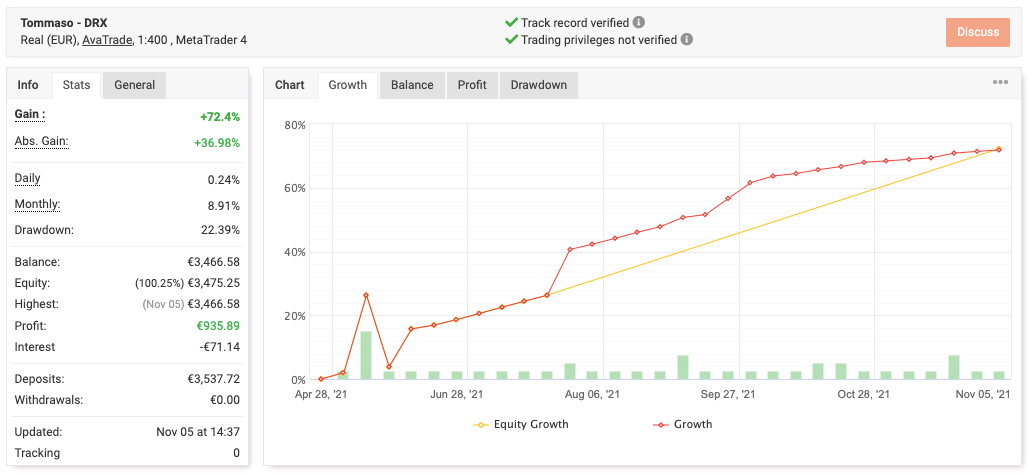This screenshot has height=475, width=1028.
Task: Switch to the Info tab
Action: [x=28, y=85]
